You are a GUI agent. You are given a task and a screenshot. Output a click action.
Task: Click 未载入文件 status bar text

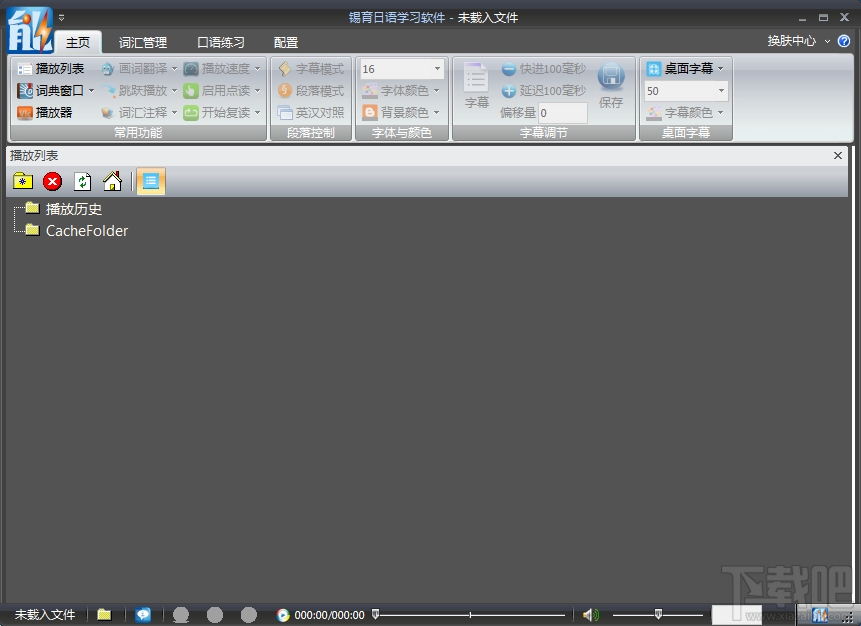(45, 614)
